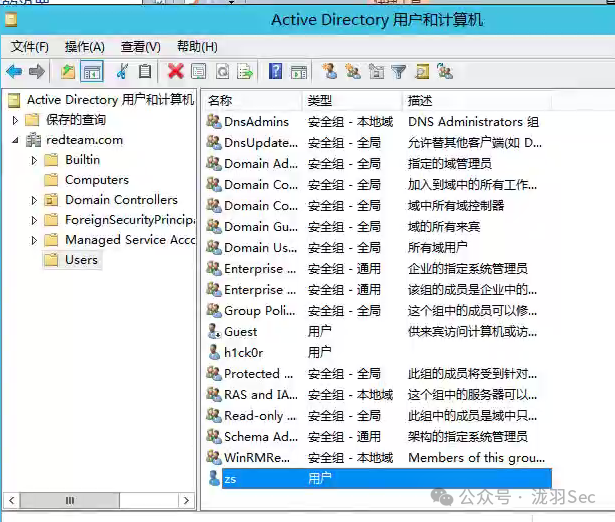Screen dimensions: 615x522
Task: Click the Filter funnel icon
Action: pyautogui.click(x=399, y=72)
